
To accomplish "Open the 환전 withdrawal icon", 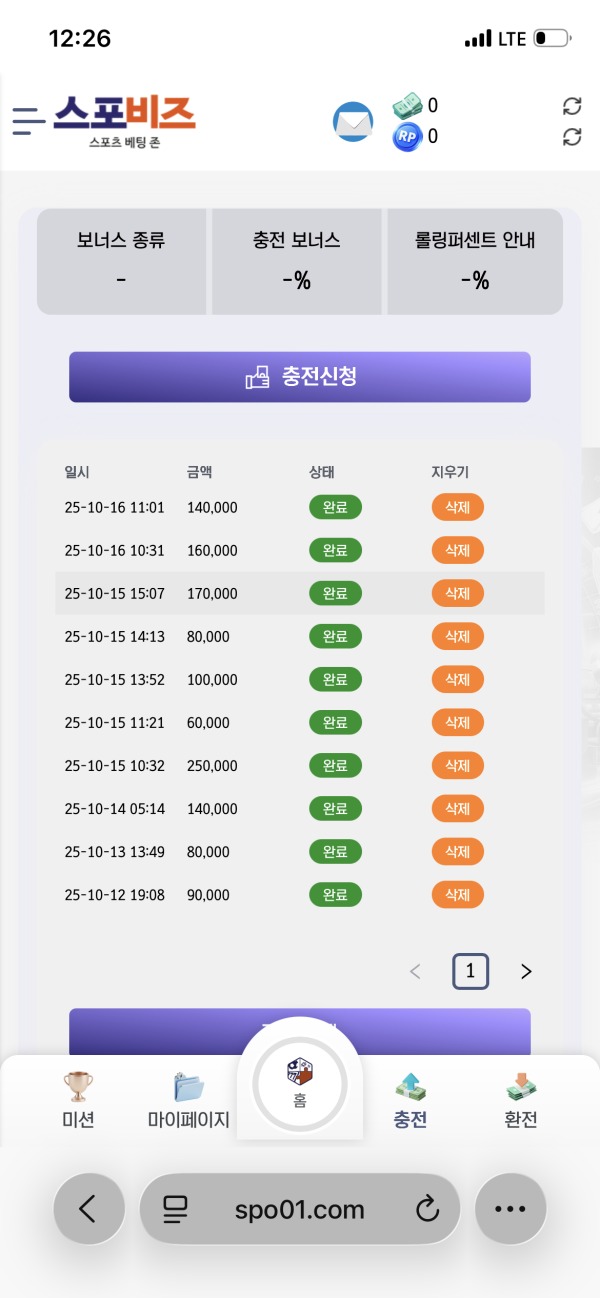I will [521, 1084].
